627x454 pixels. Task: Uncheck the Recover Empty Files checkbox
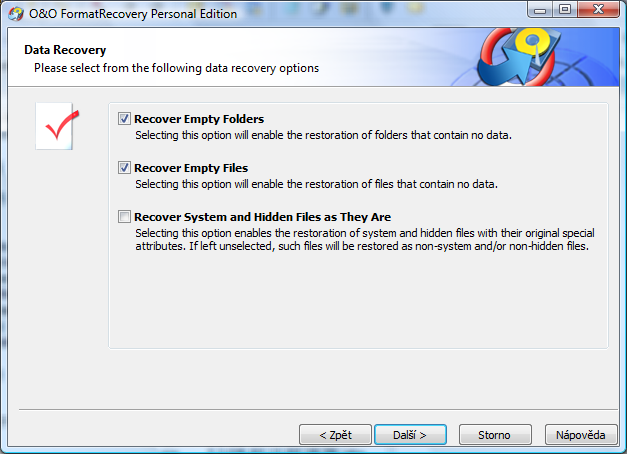coord(124,168)
